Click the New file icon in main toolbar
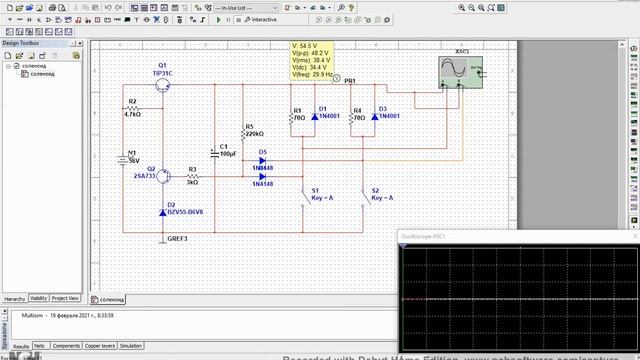Screen dimensions: 640x360 (x=10, y=8)
